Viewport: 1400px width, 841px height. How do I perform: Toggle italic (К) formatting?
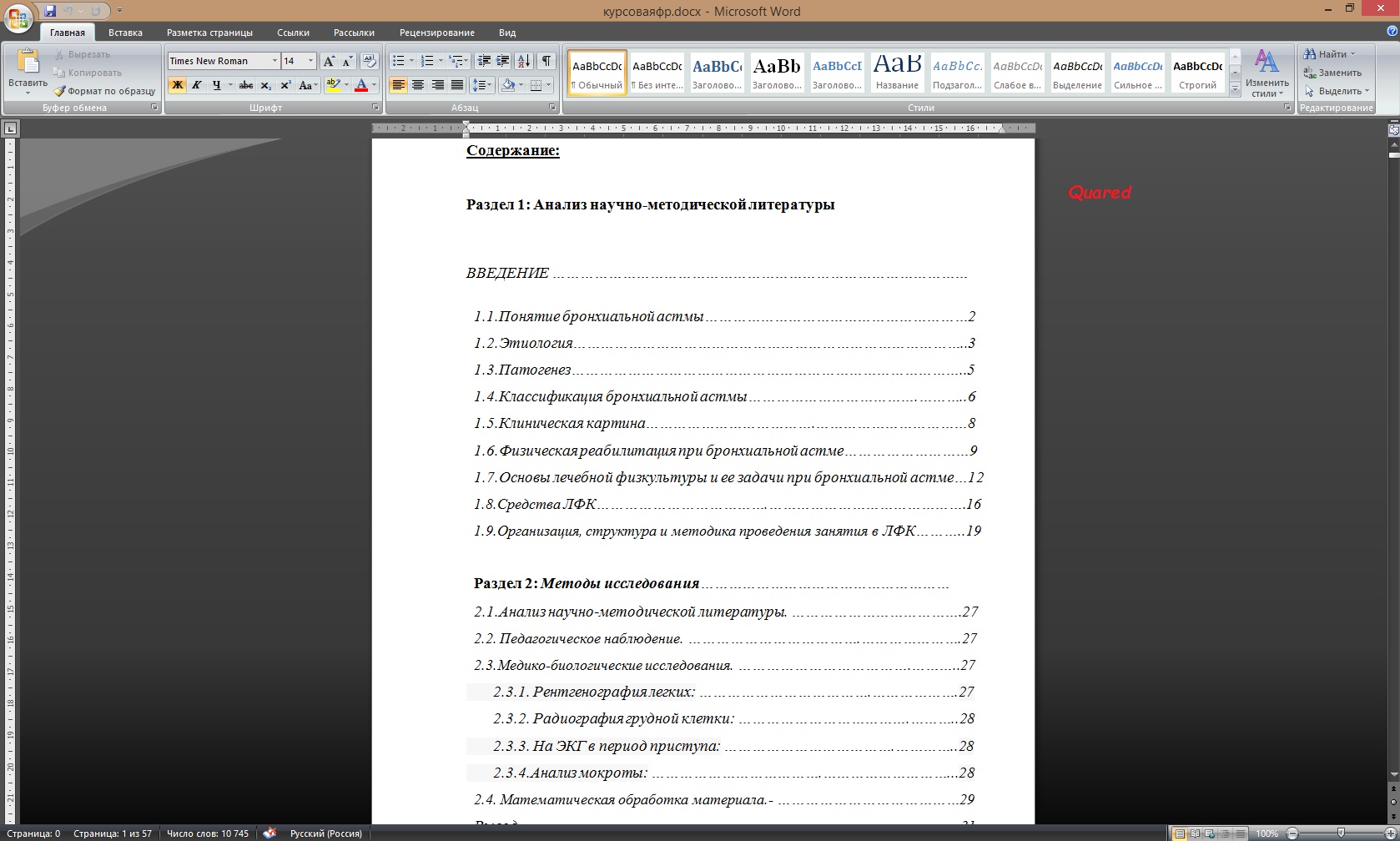[196, 85]
